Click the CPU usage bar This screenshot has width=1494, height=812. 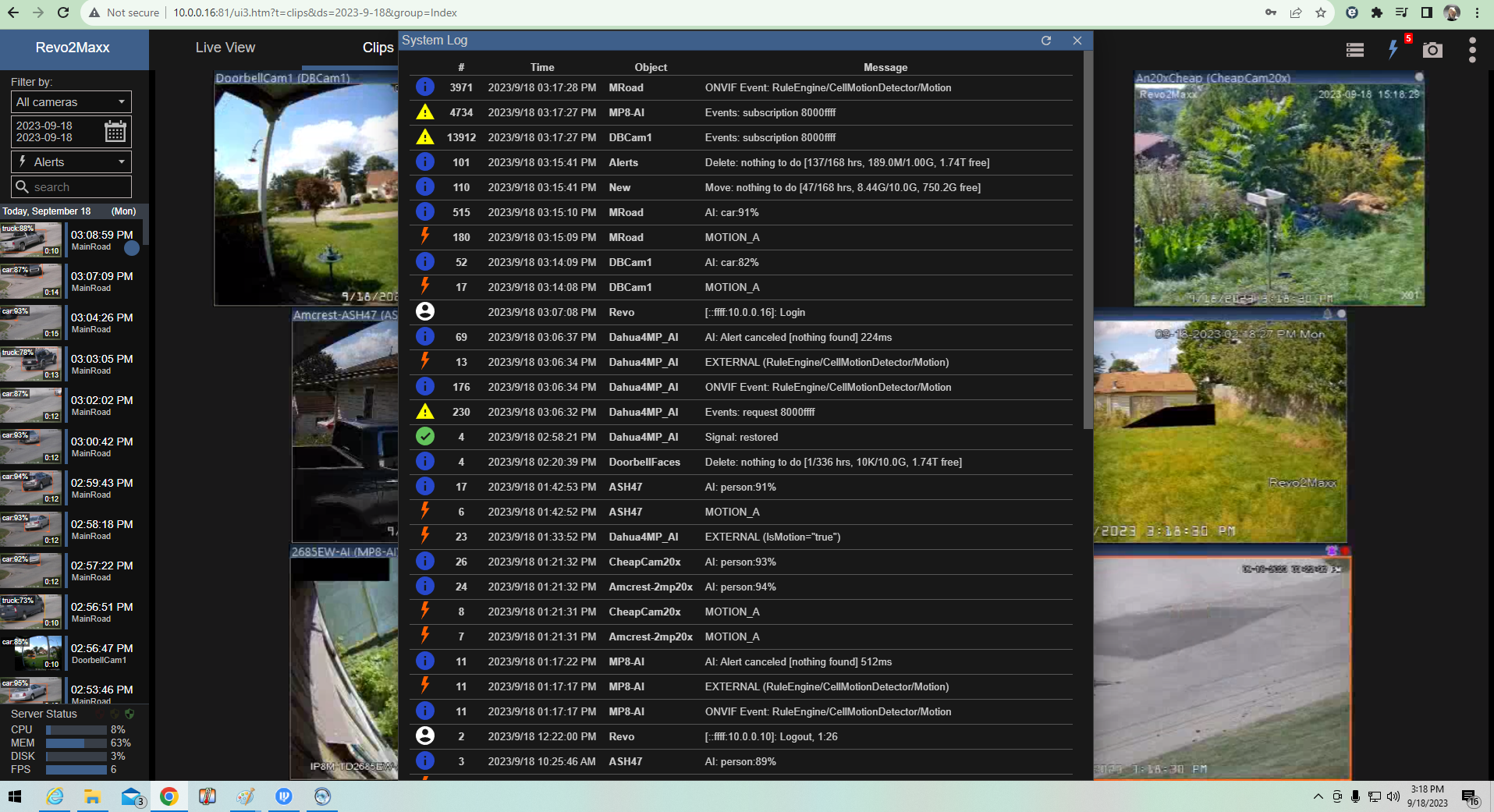[x=76, y=730]
